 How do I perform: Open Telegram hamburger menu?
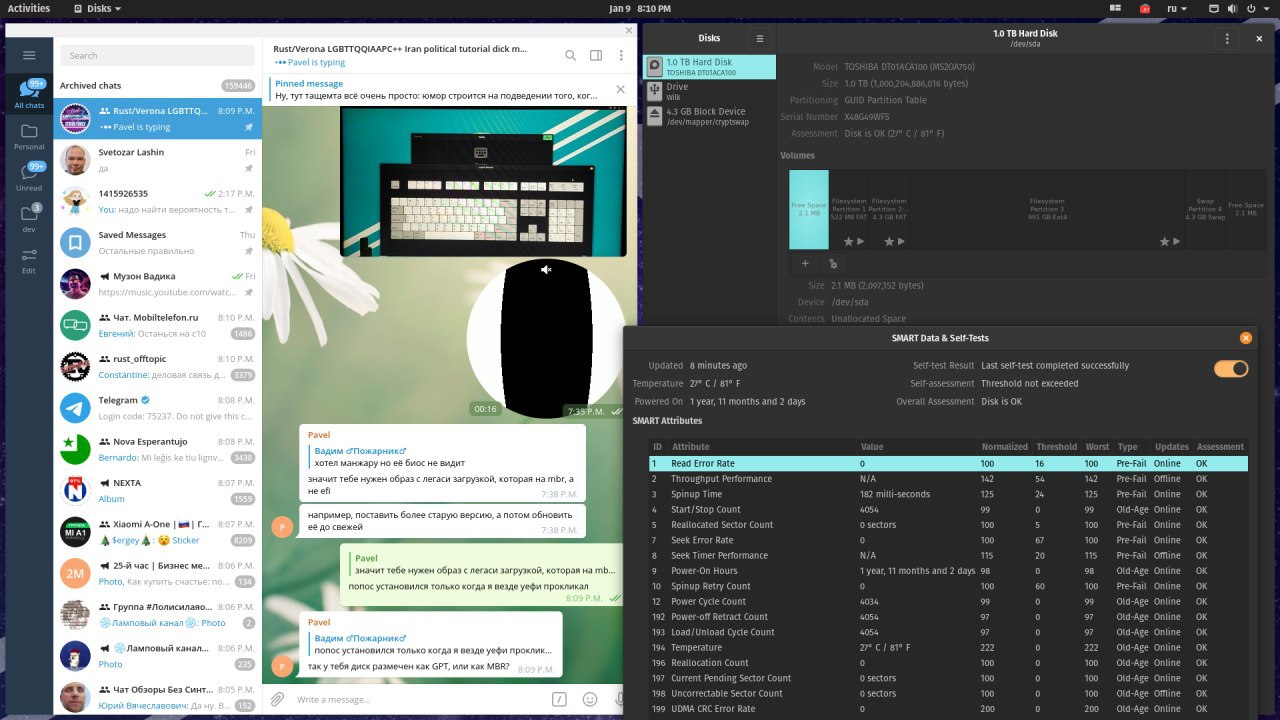[x=29, y=55]
